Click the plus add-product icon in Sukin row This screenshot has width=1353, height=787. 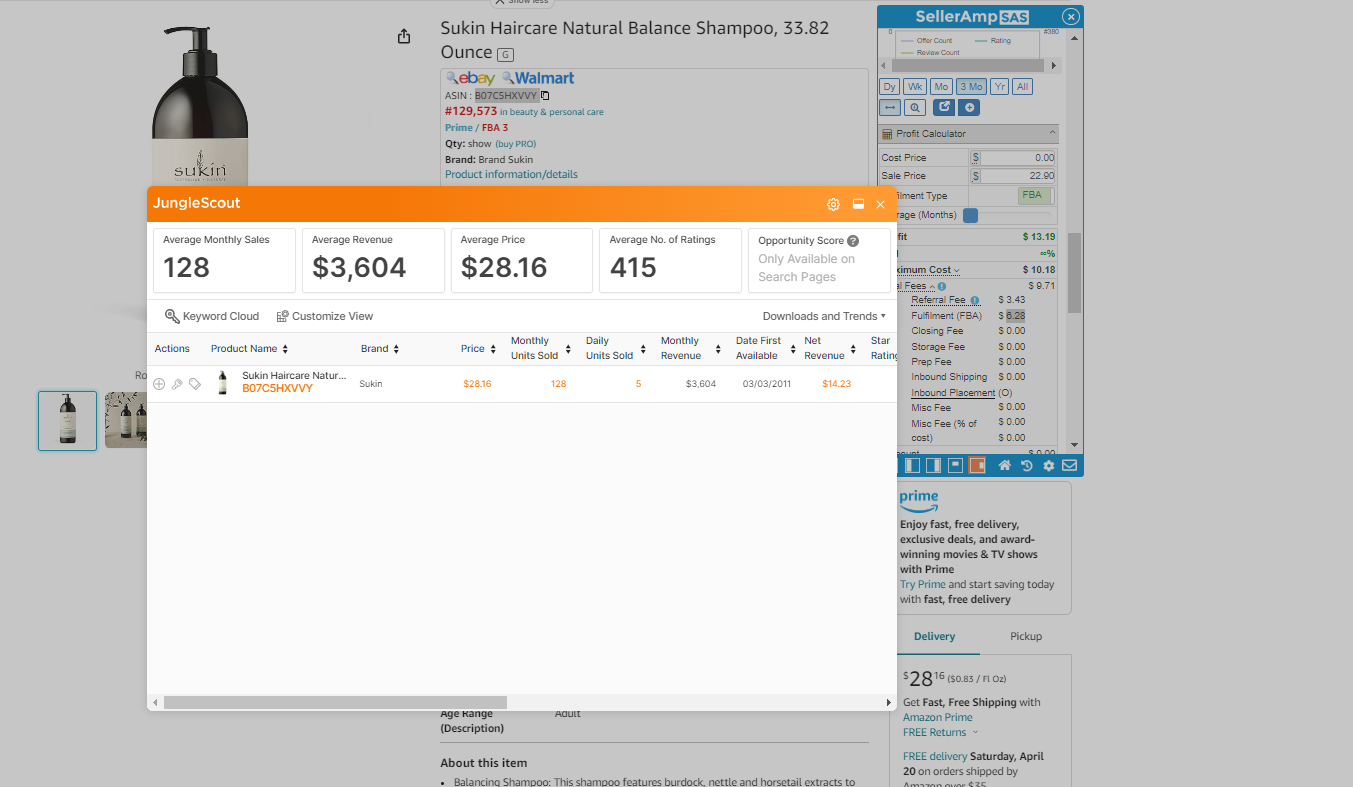[x=159, y=384]
